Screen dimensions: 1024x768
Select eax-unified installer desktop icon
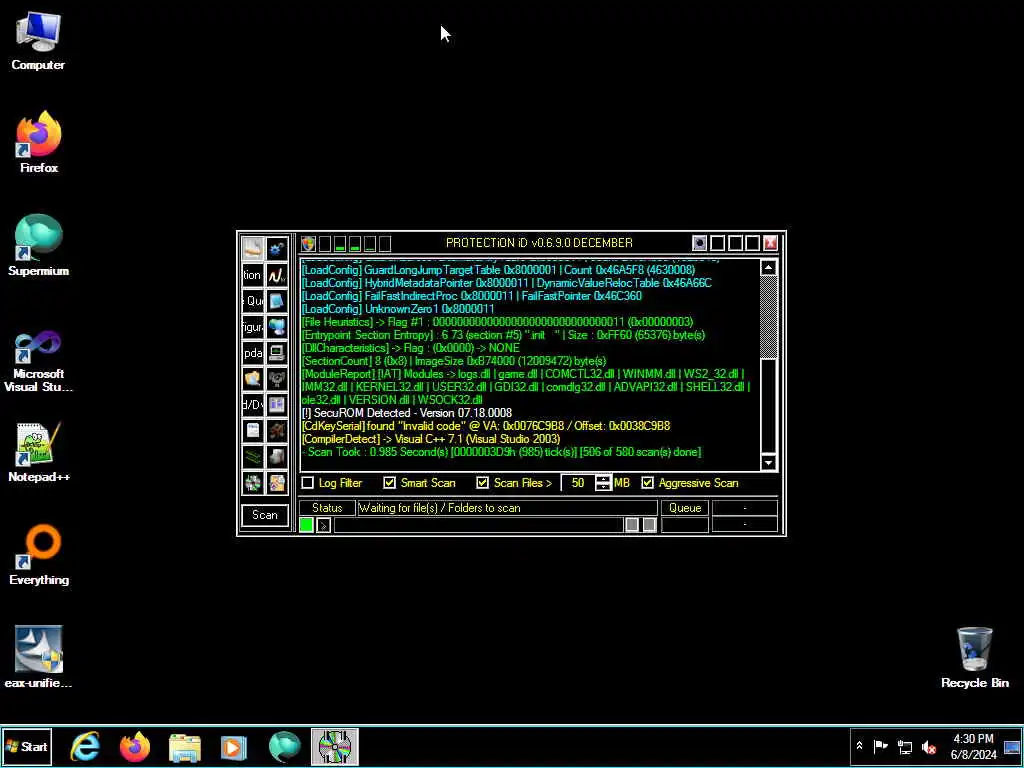click(39, 657)
